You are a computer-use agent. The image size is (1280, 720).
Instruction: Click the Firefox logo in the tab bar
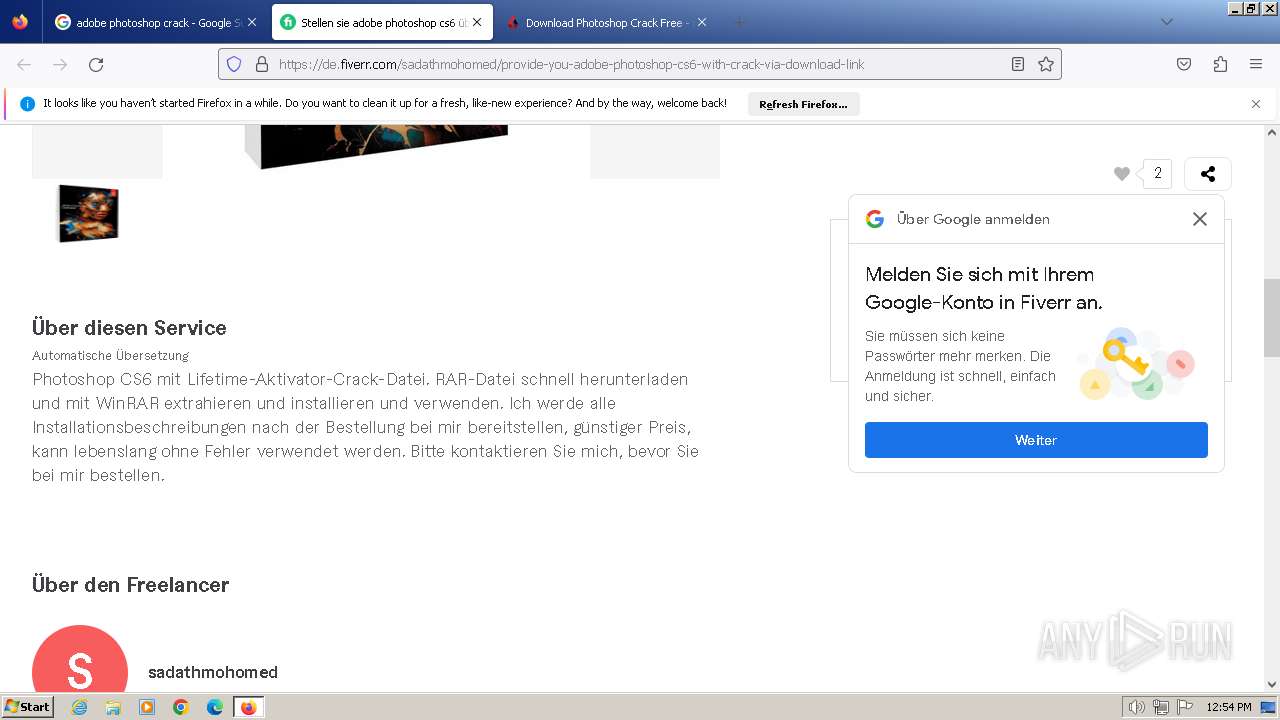20,22
